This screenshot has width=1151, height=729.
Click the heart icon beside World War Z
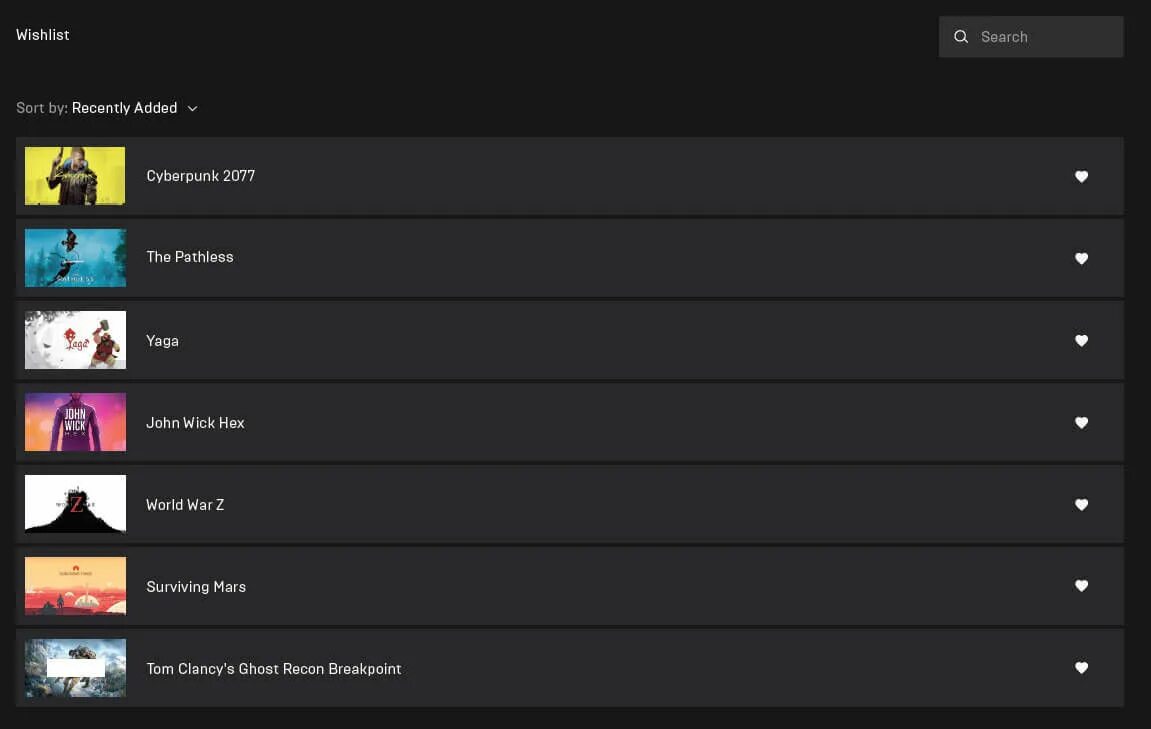click(x=1081, y=504)
